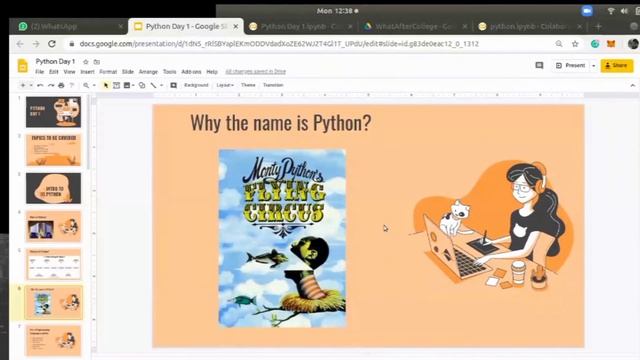Choose the Shape tool
The width and height of the screenshot is (640, 360).
point(142,85)
